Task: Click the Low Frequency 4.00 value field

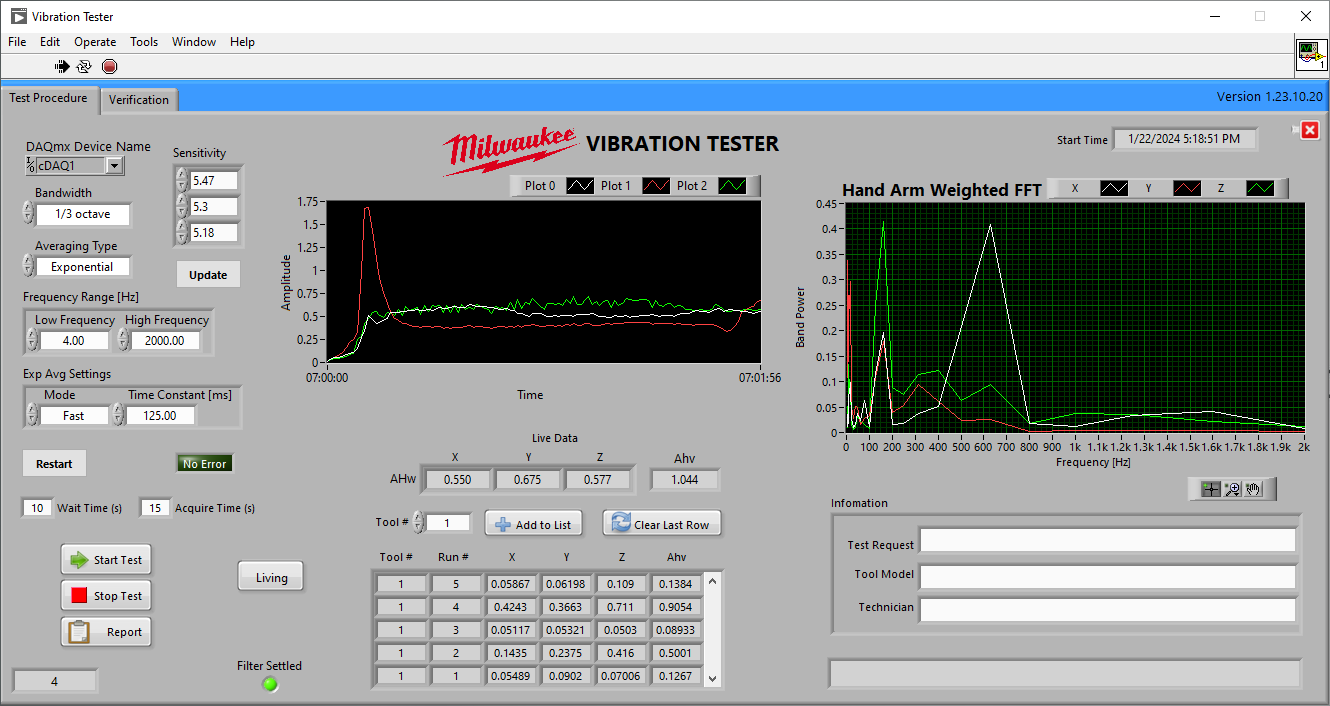Action: (74, 340)
